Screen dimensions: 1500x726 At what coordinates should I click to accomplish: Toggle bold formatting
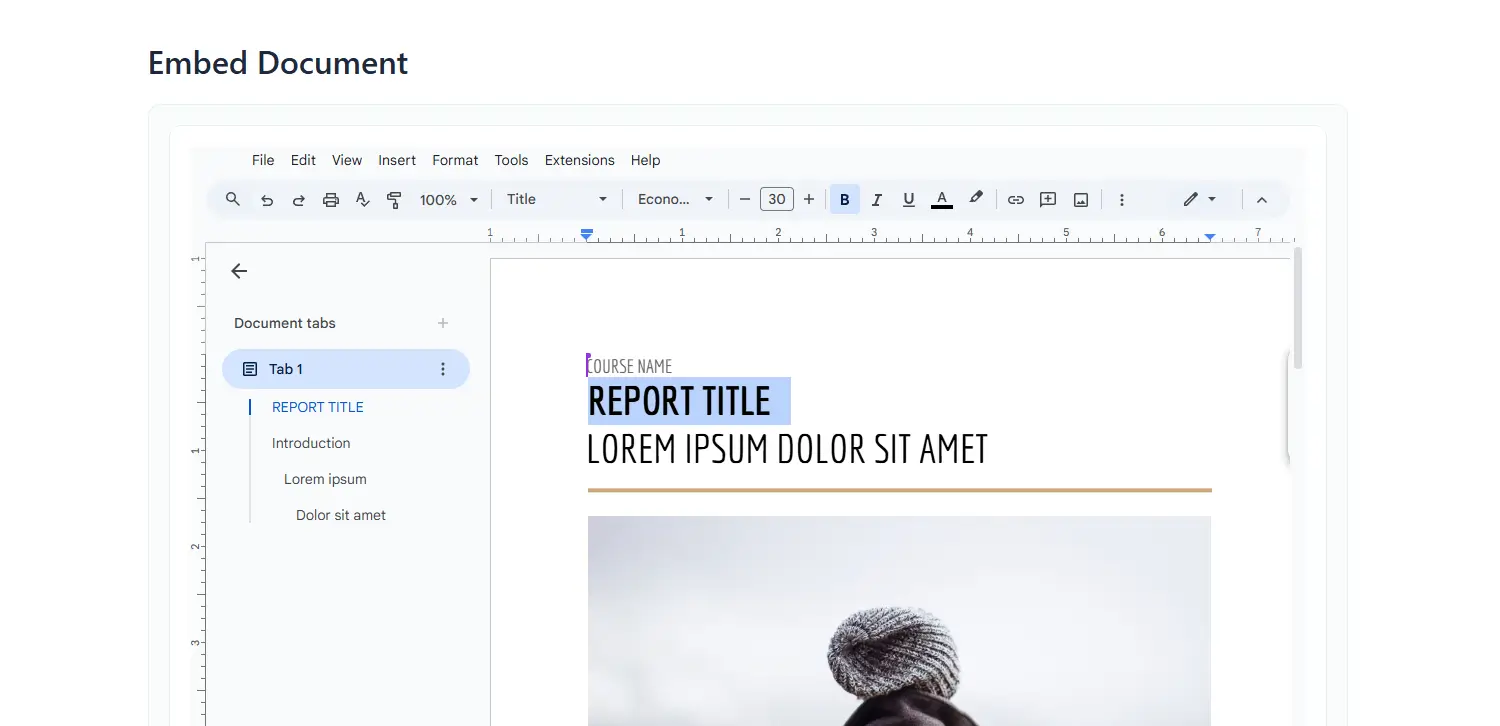click(x=844, y=199)
